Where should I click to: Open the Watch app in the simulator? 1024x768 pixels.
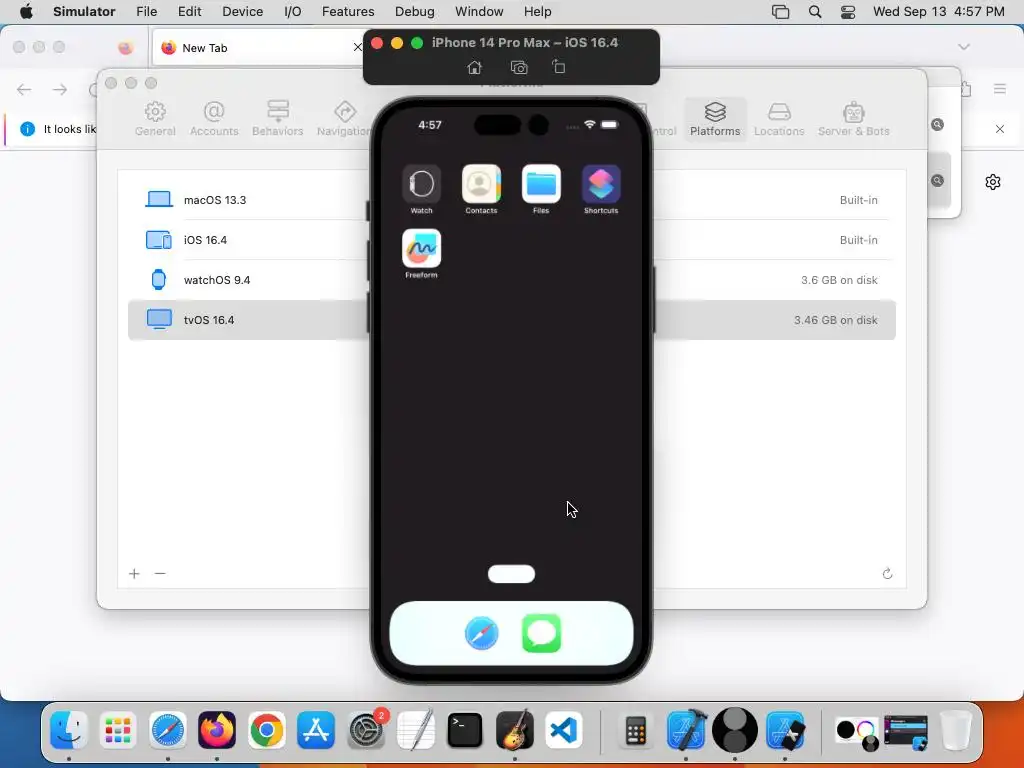421,184
